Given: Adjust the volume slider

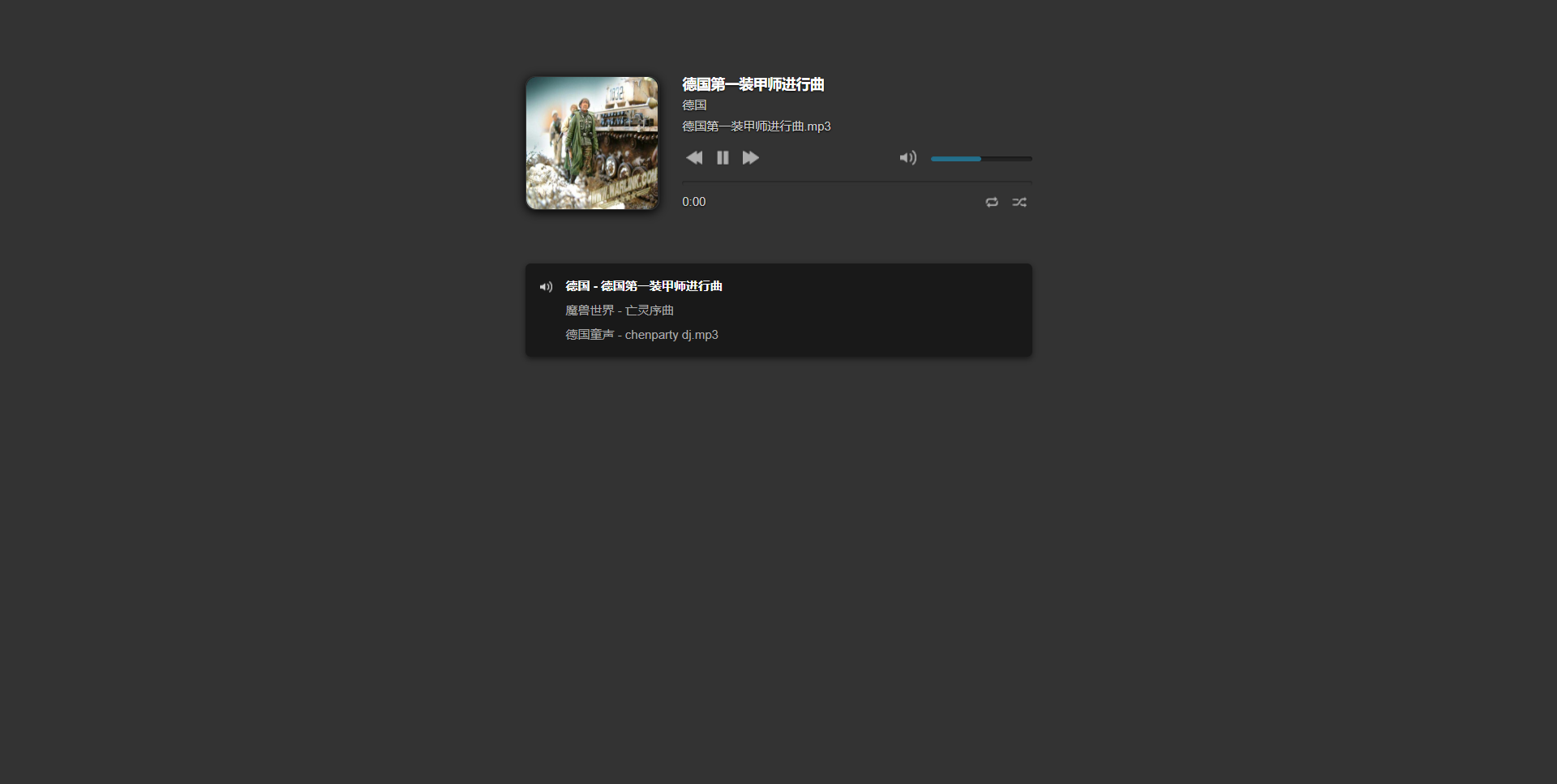Looking at the screenshot, I should 981,158.
